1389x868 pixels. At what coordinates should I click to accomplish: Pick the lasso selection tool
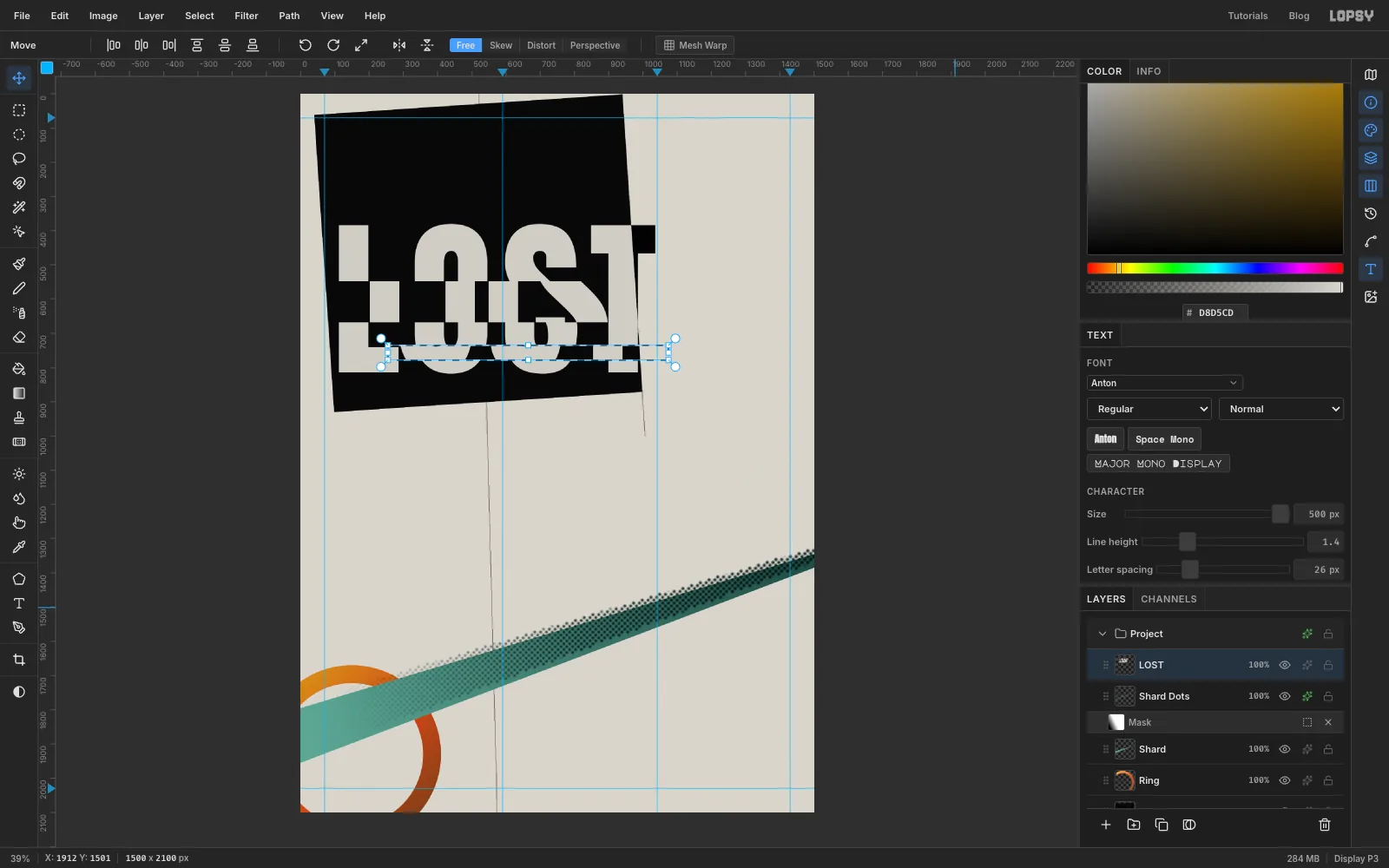tap(19, 159)
